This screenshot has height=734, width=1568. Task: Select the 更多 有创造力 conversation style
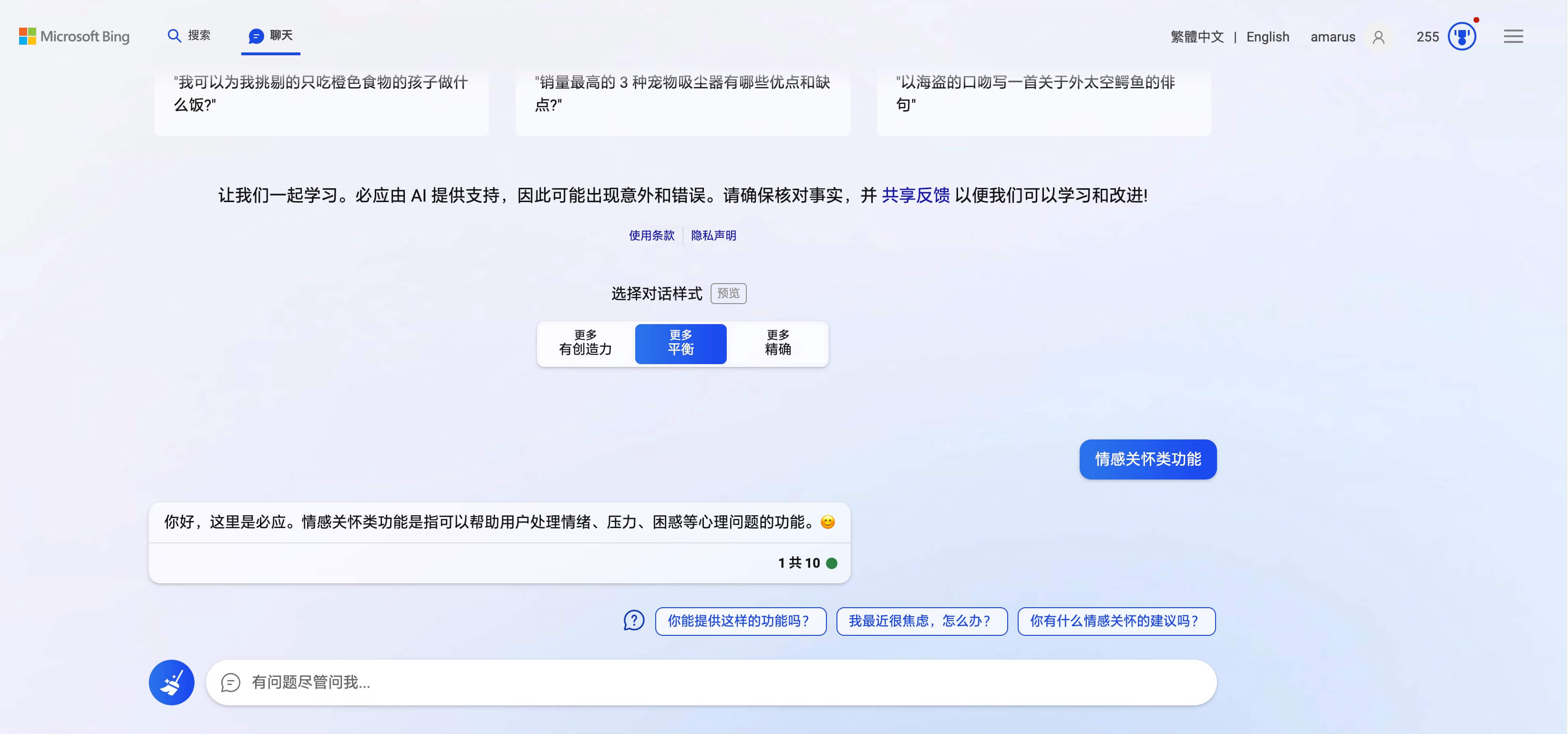[x=586, y=343]
